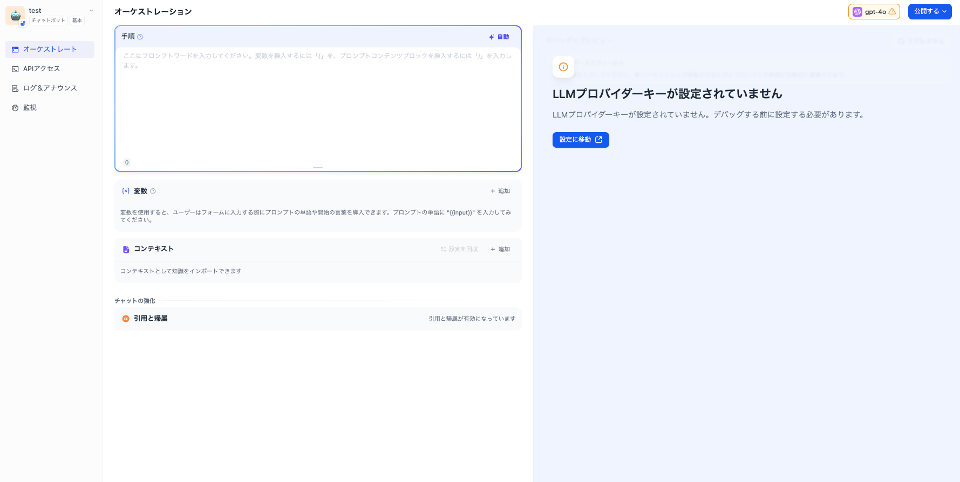Open the ログ&アナウンス sidebar item
This screenshot has height=482, width=960.
50,88
